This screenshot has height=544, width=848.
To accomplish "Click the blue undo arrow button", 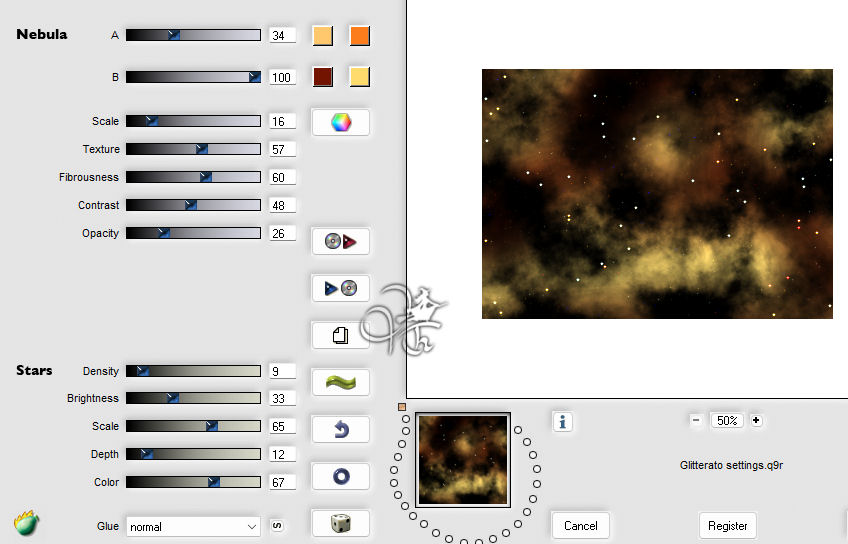I will [340, 429].
